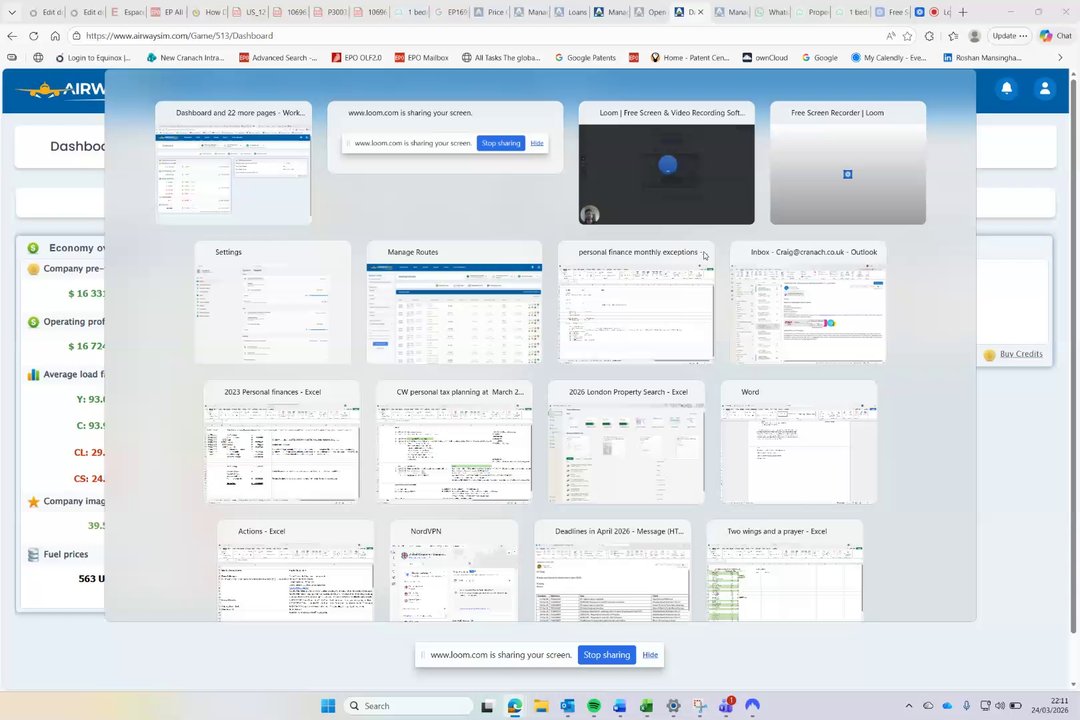Switch to Manage Routes window thumbnail

[x=454, y=302]
